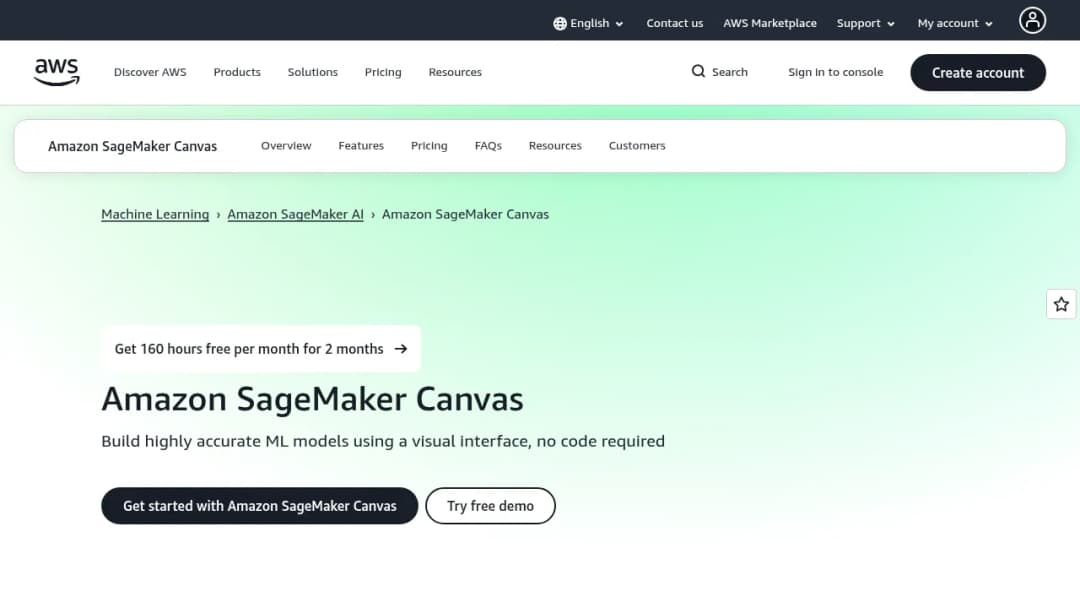This screenshot has width=1080, height=608.
Task: Follow the Amazon SageMaker AI breadcrumb
Action: point(295,214)
